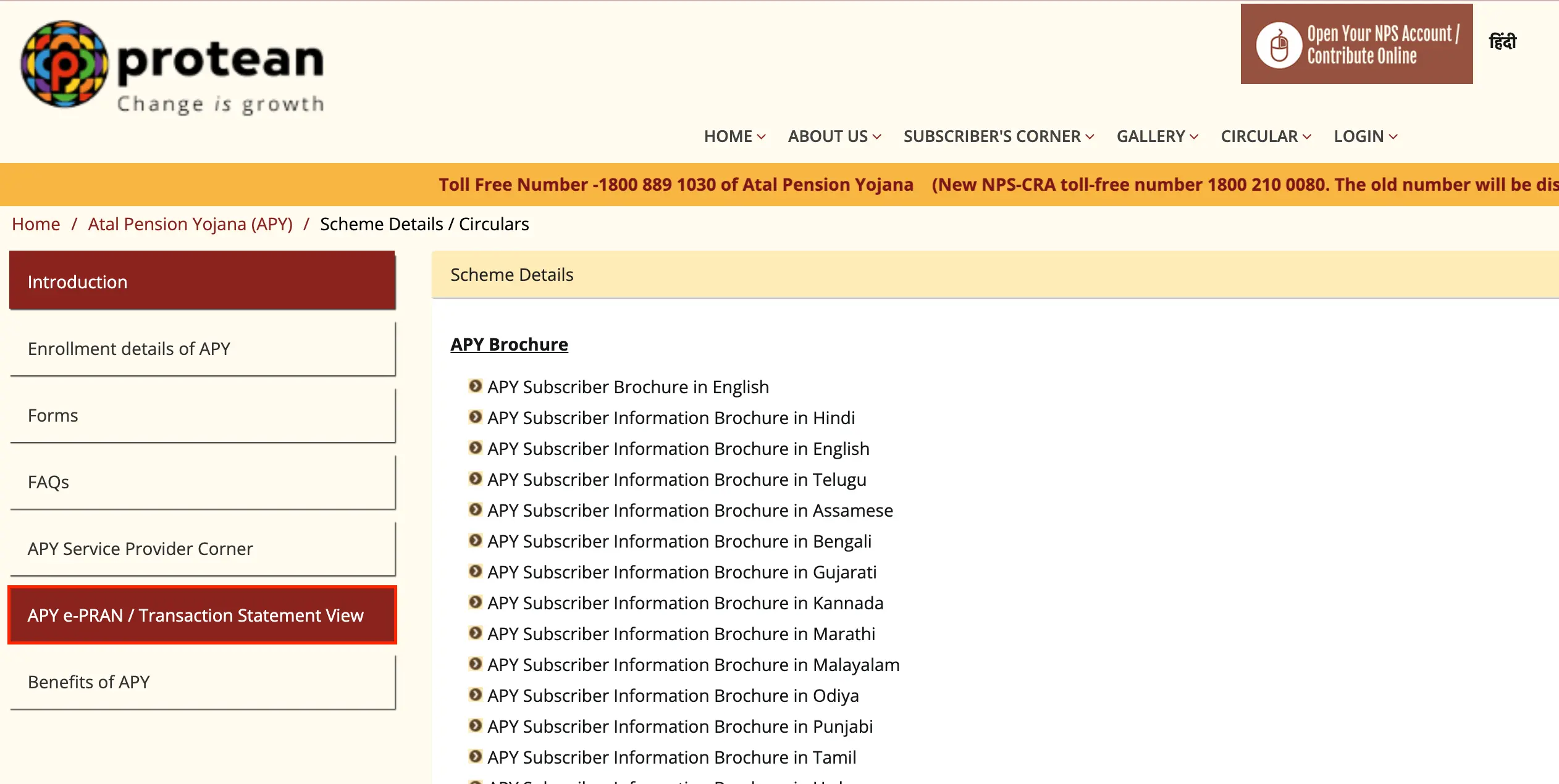This screenshot has width=1559, height=784.
Task: Select Introduction in the sidebar
Action: [202, 281]
